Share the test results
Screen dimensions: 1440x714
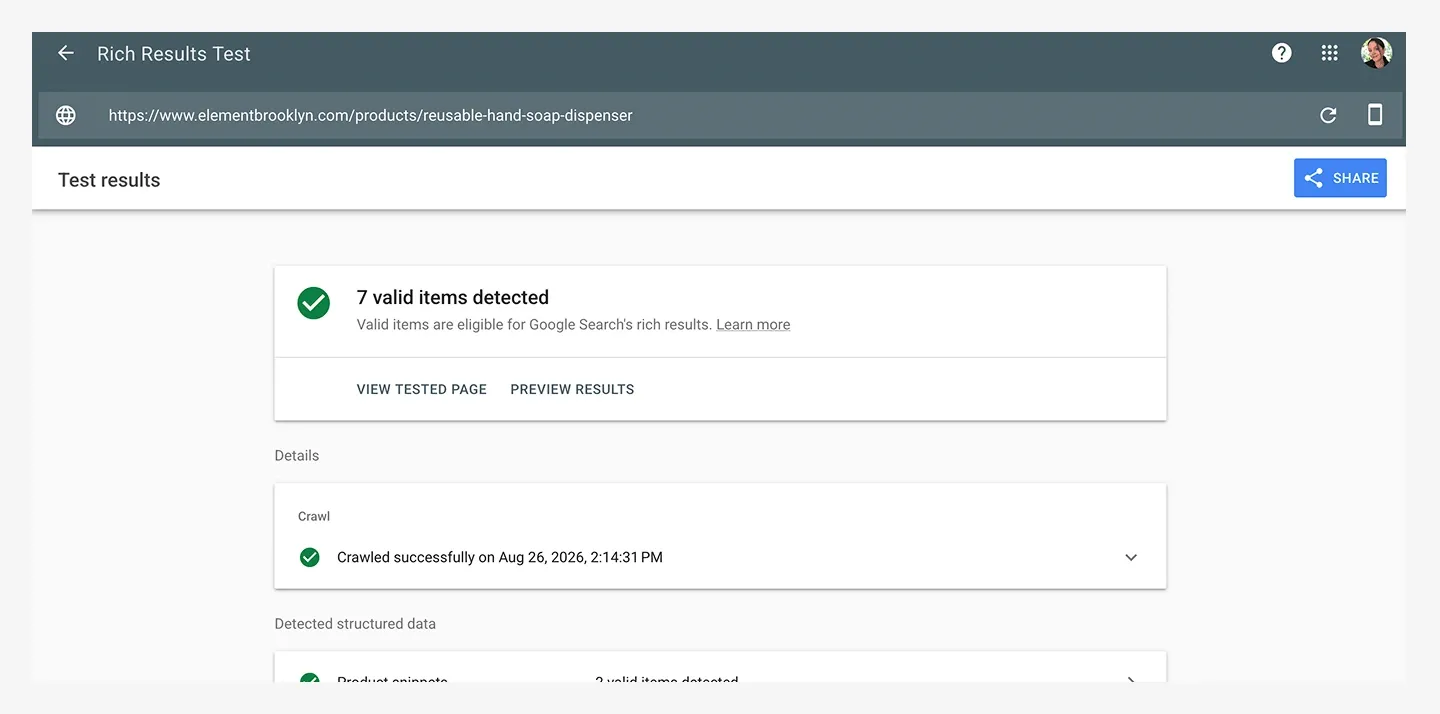click(x=1340, y=178)
